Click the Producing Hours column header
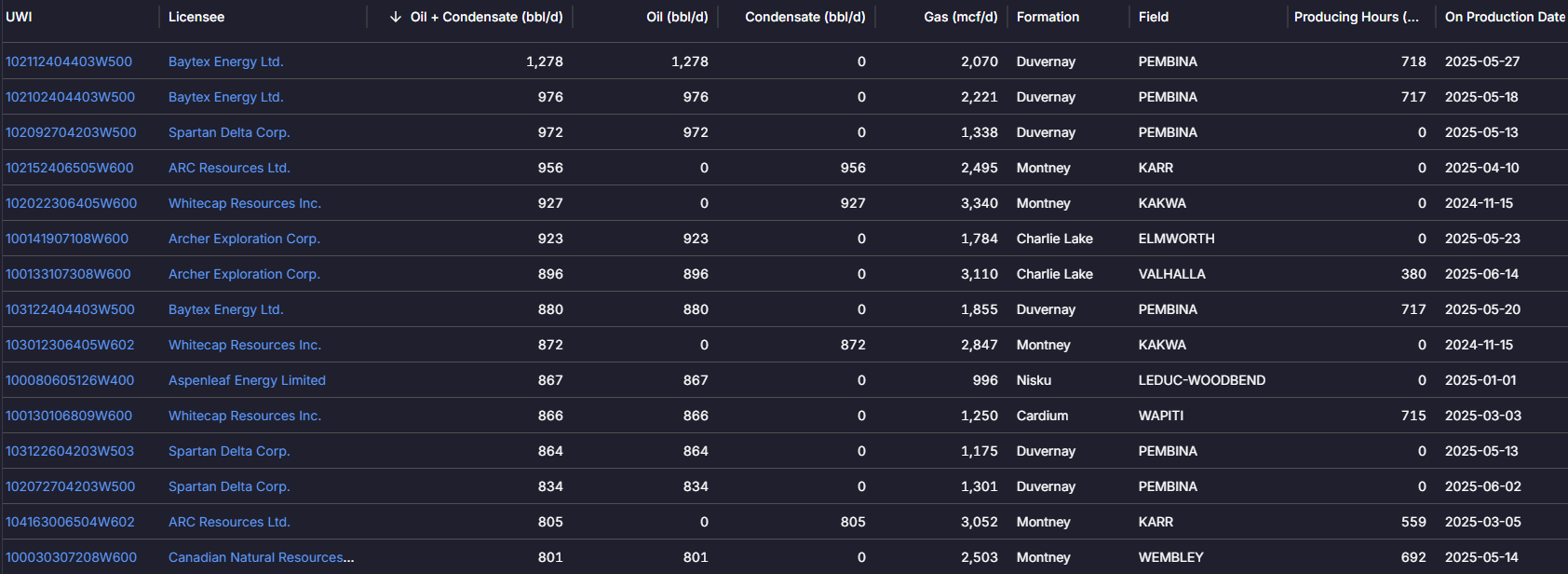1568x574 pixels. 1357,17
